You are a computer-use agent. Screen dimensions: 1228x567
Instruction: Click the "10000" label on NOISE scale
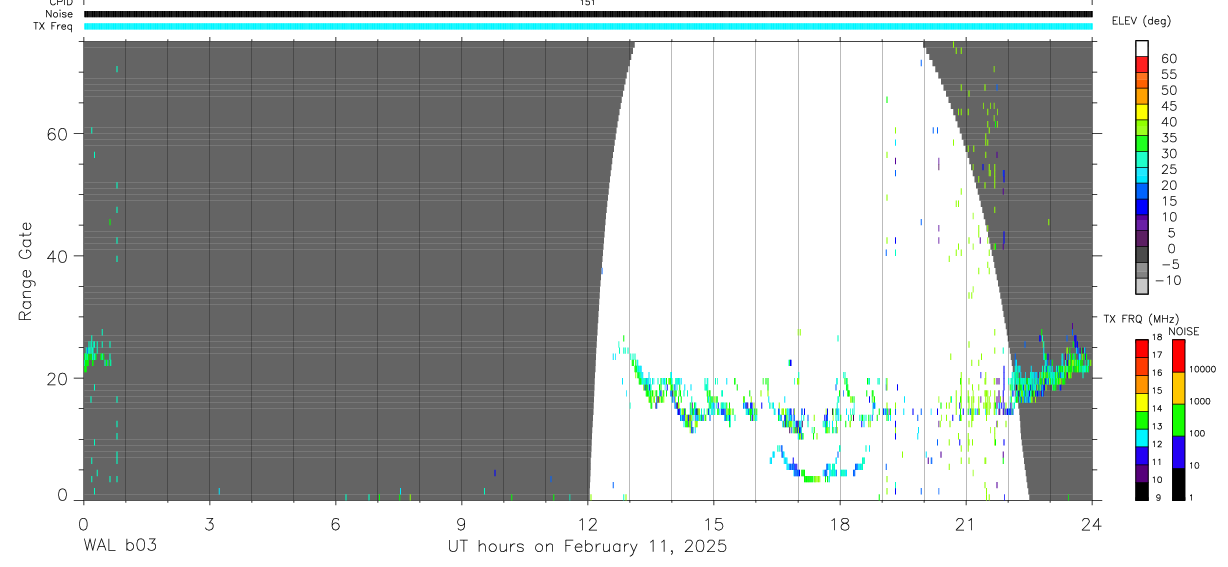tap(1203, 369)
